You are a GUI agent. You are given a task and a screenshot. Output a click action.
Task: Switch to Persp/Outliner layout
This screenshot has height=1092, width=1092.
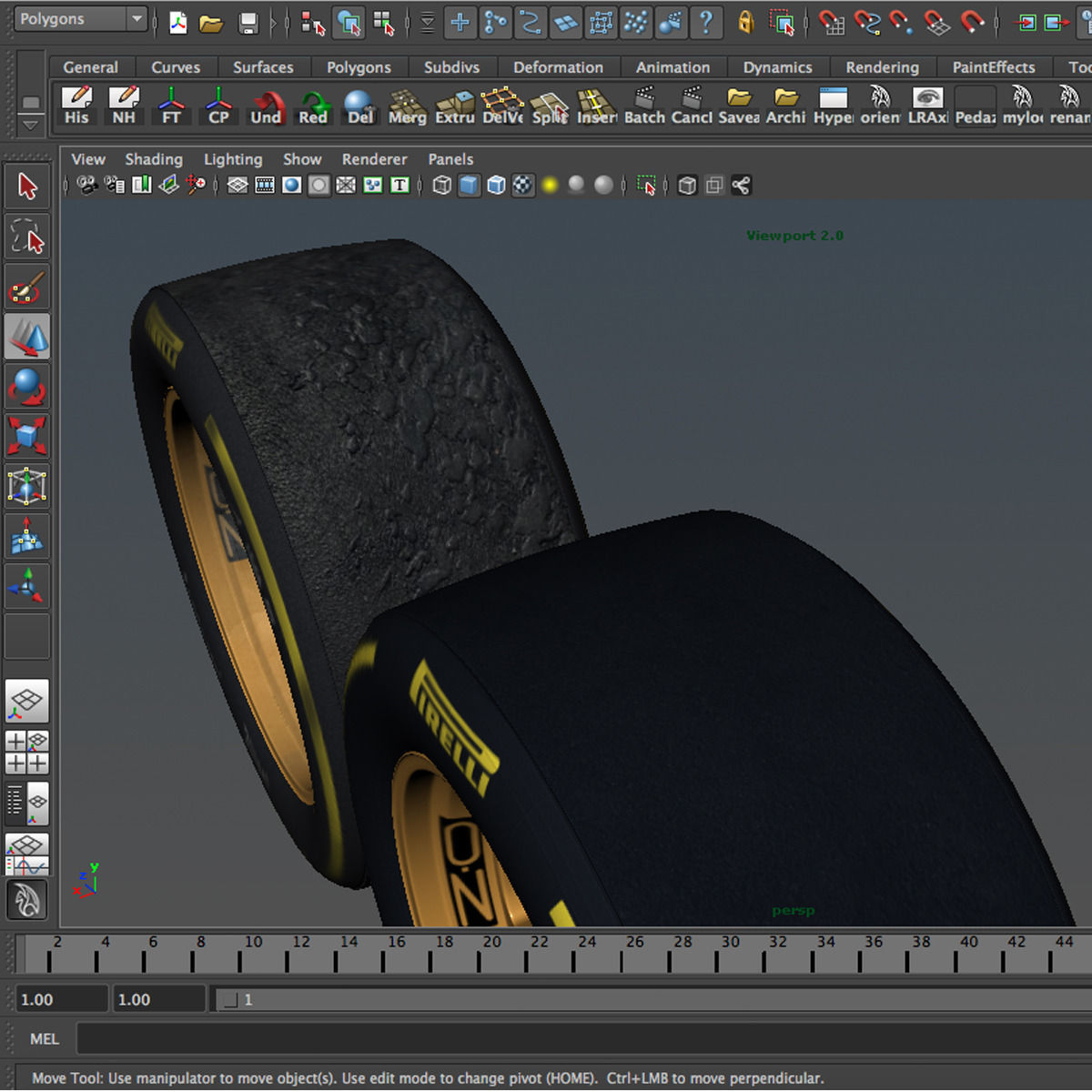pyautogui.click(x=27, y=803)
